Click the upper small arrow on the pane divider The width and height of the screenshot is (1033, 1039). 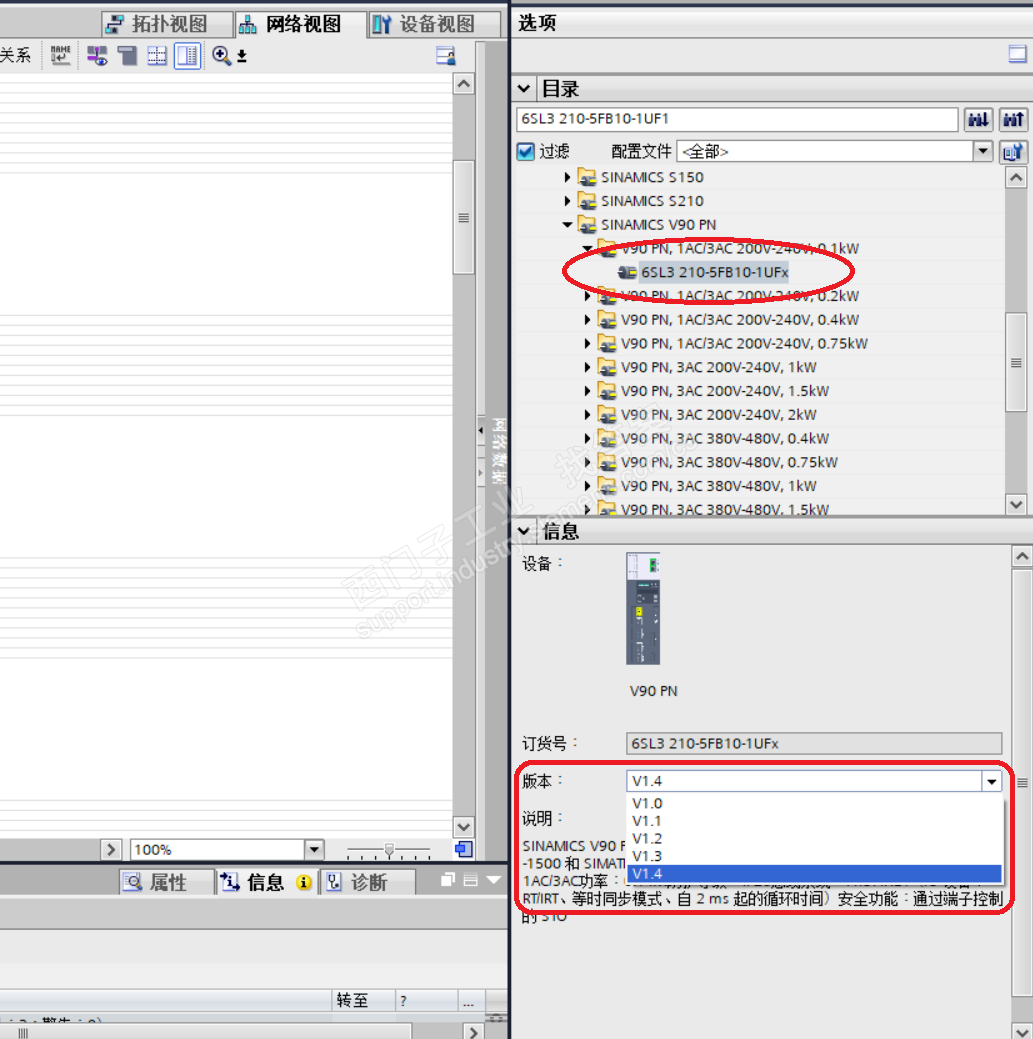point(481,430)
